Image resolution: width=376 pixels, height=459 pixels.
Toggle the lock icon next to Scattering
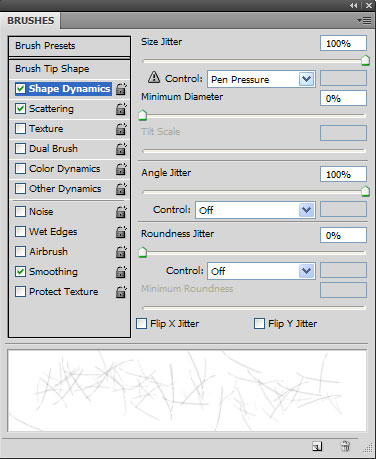click(121, 109)
